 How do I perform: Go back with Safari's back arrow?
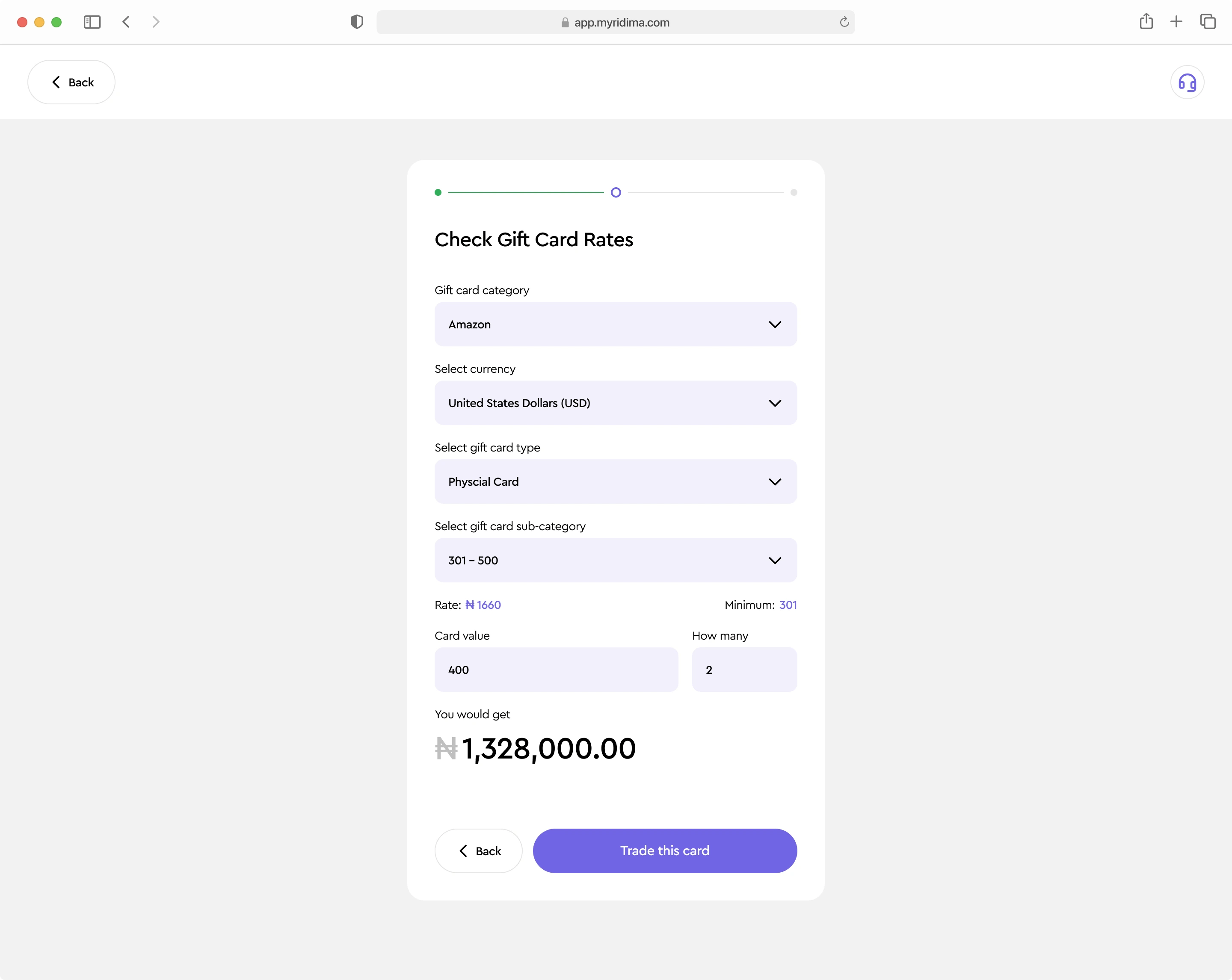pos(126,22)
